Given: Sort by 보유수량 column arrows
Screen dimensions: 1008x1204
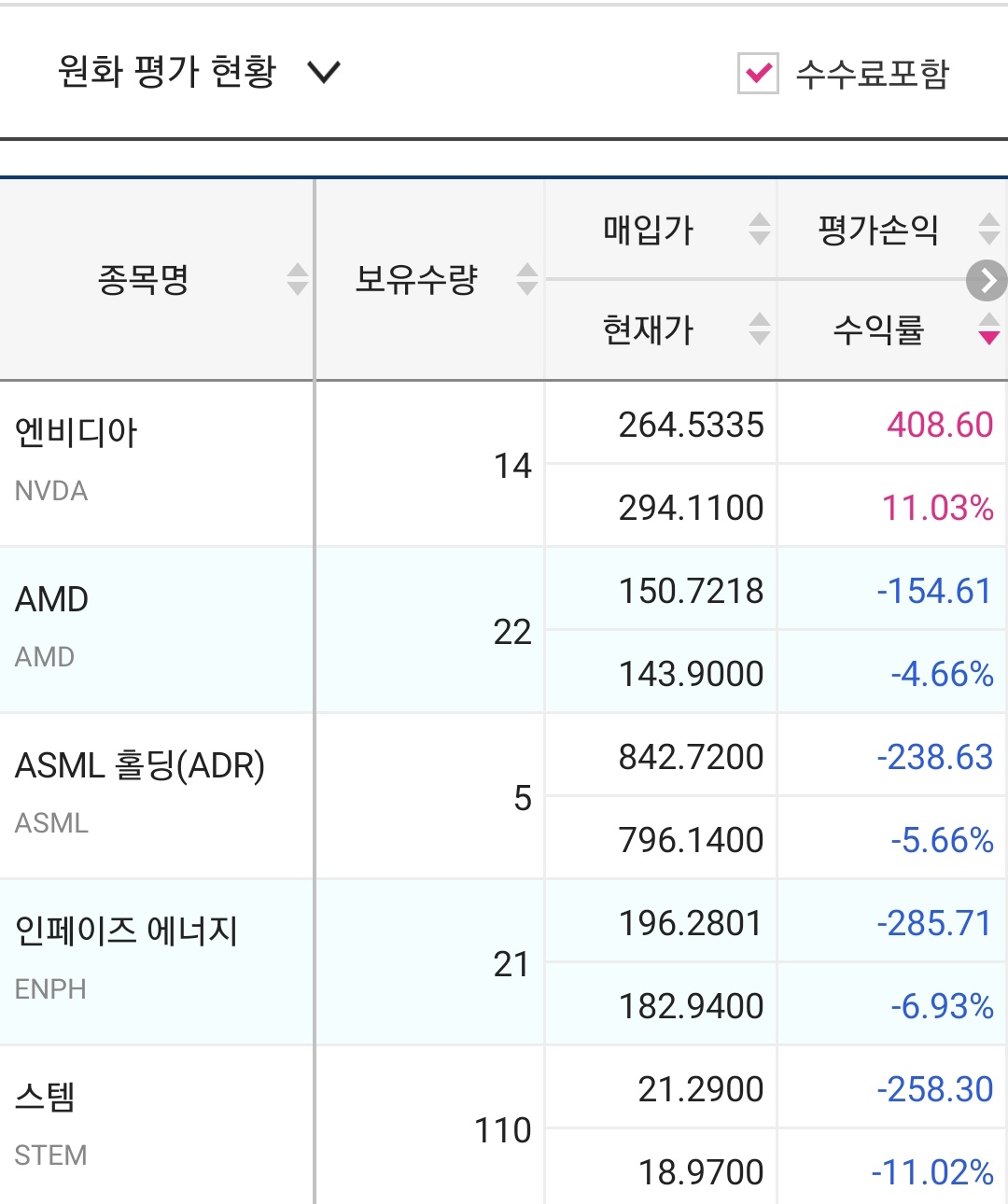Looking at the screenshot, I should [x=527, y=279].
